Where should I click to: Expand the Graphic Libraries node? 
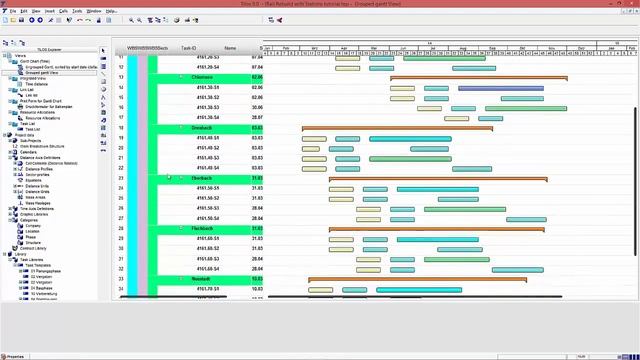(x=10, y=214)
